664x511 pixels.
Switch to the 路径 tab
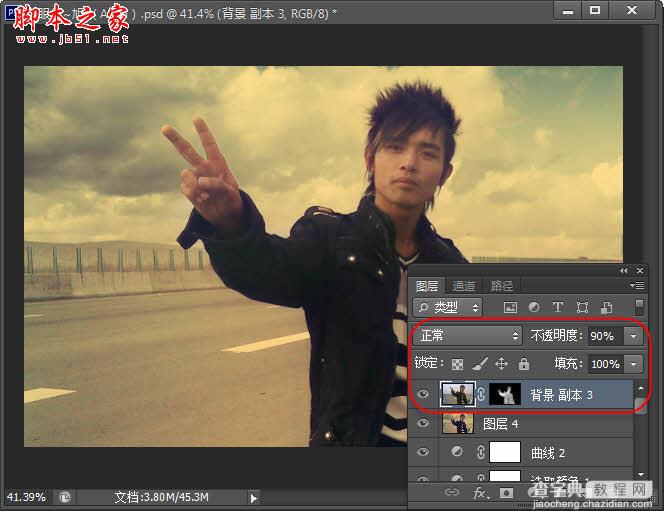[502, 286]
